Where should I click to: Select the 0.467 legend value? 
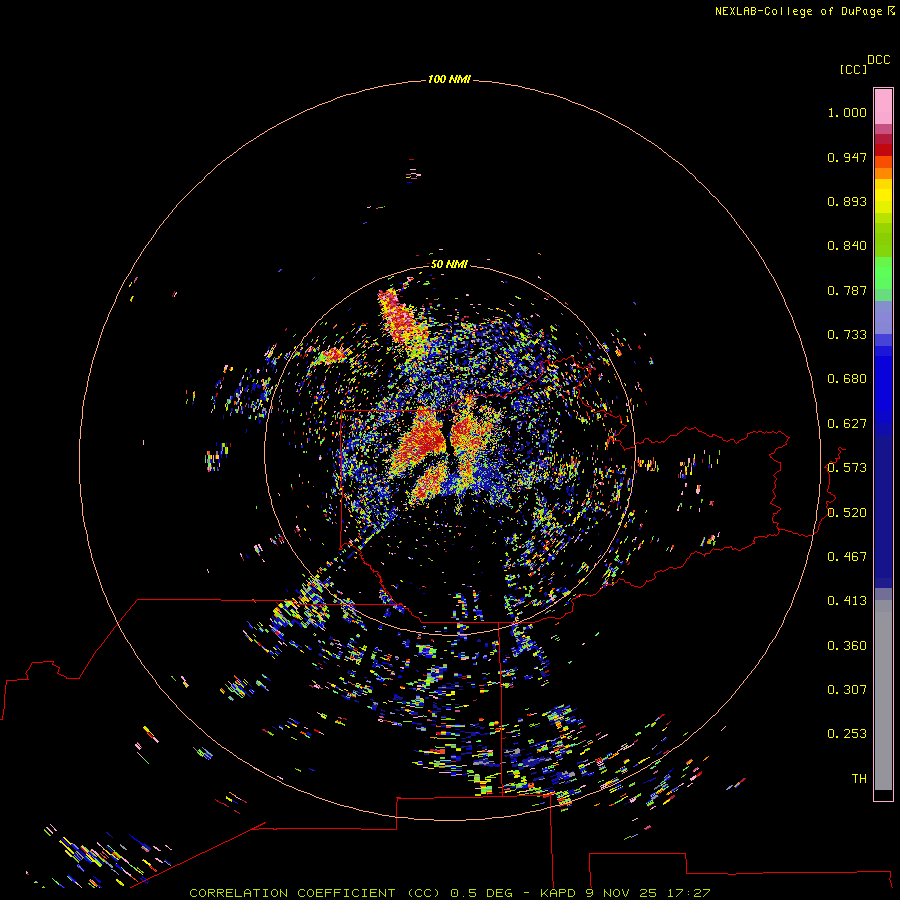pos(847,557)
